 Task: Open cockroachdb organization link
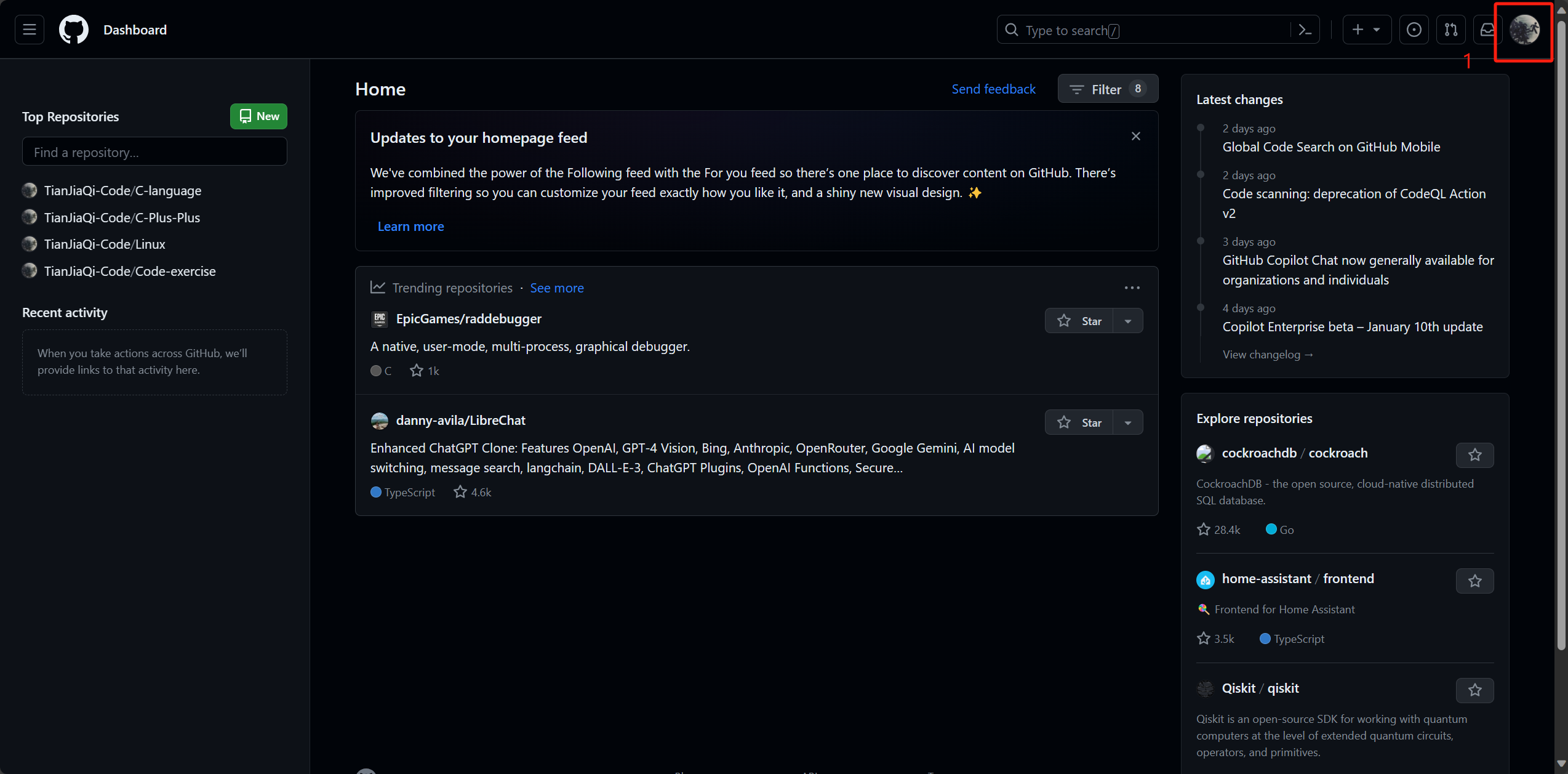(1259, 453)
